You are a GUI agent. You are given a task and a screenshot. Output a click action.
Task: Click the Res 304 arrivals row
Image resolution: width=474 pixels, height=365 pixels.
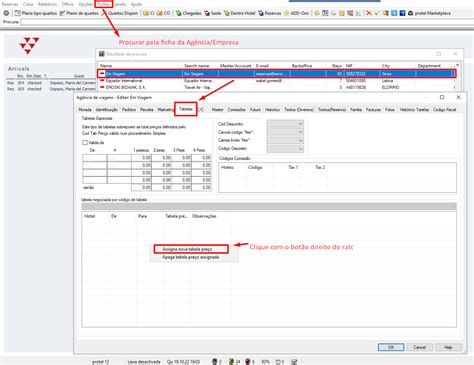(x=51, y=83)
